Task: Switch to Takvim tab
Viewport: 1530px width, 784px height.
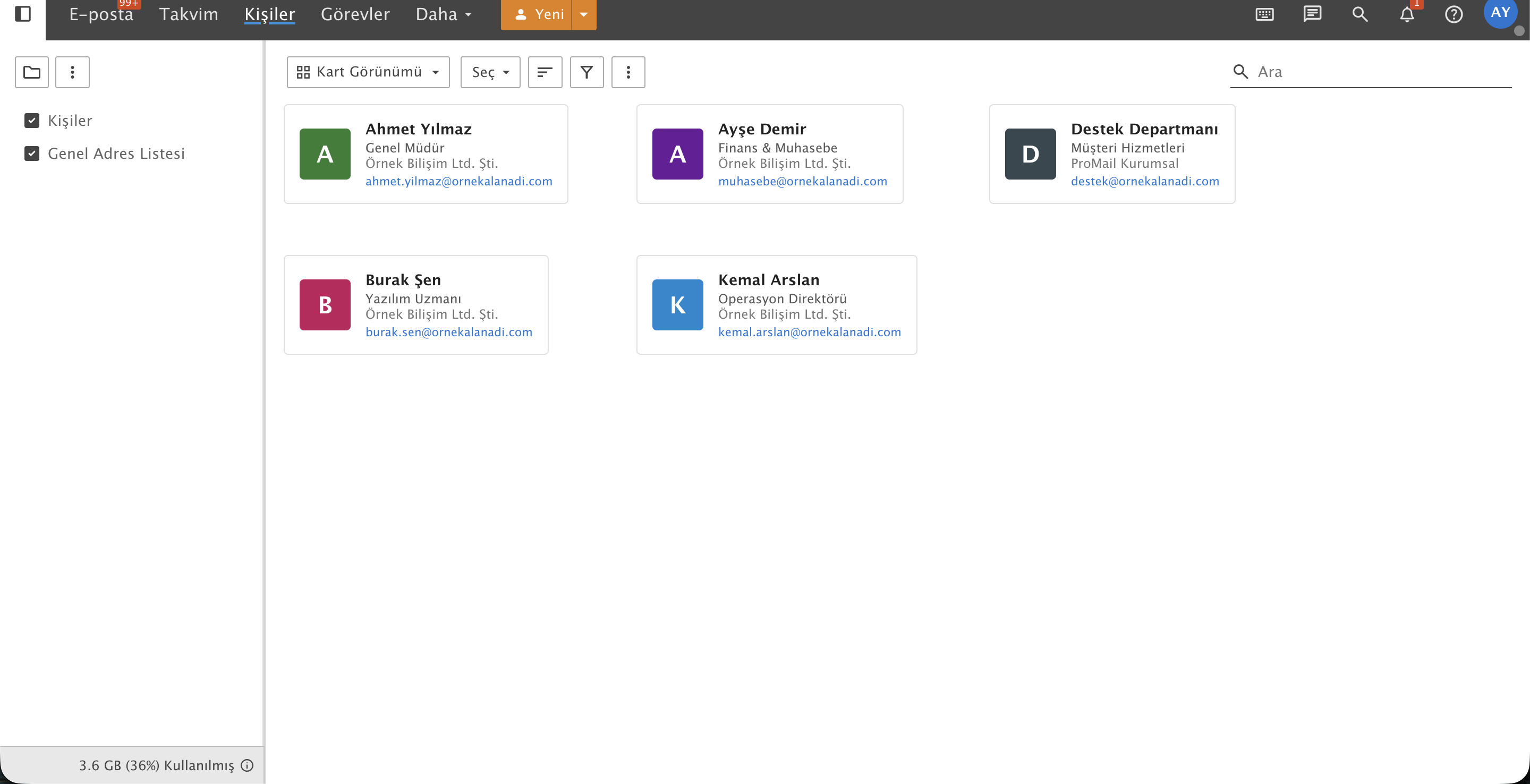Action: coord(188,14)
